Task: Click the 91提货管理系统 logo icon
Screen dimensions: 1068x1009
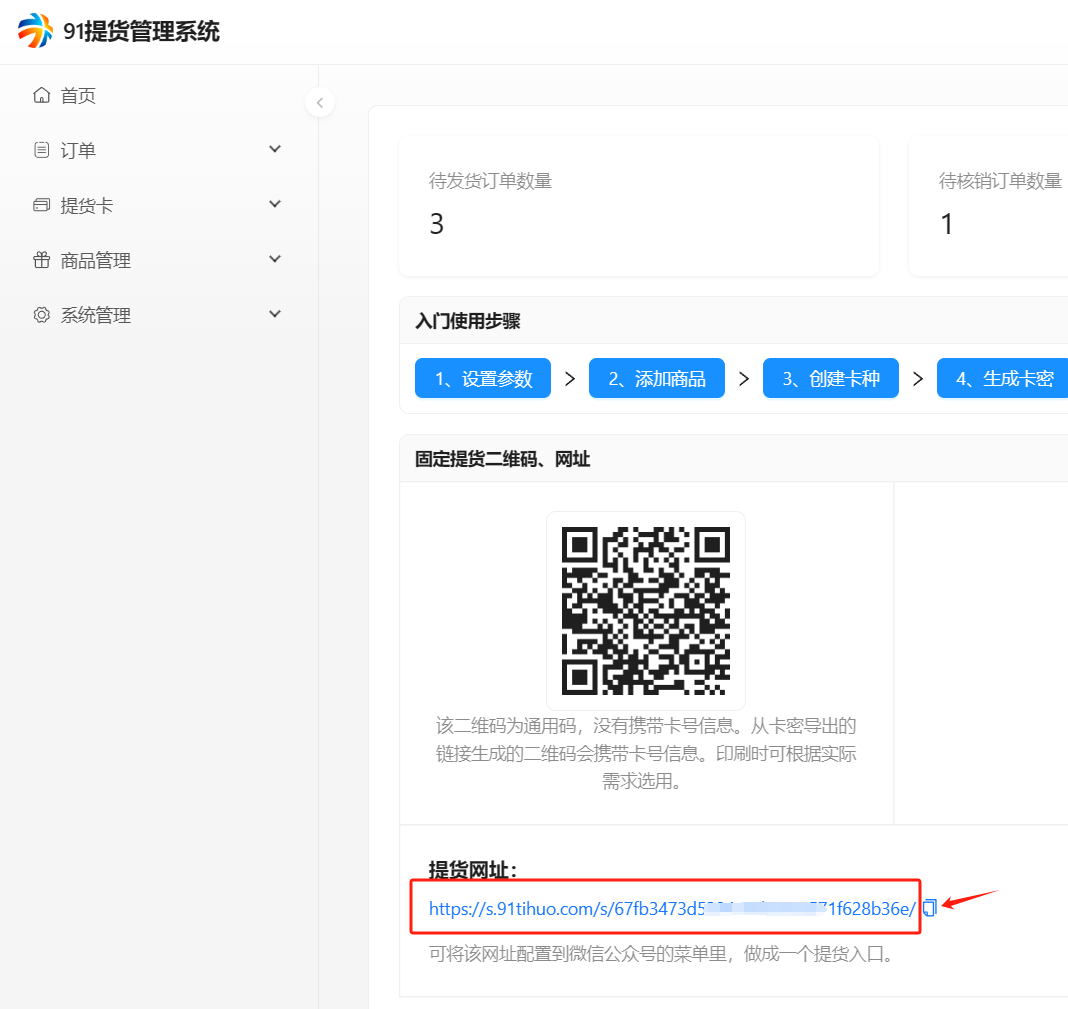Action: point(35,31)
